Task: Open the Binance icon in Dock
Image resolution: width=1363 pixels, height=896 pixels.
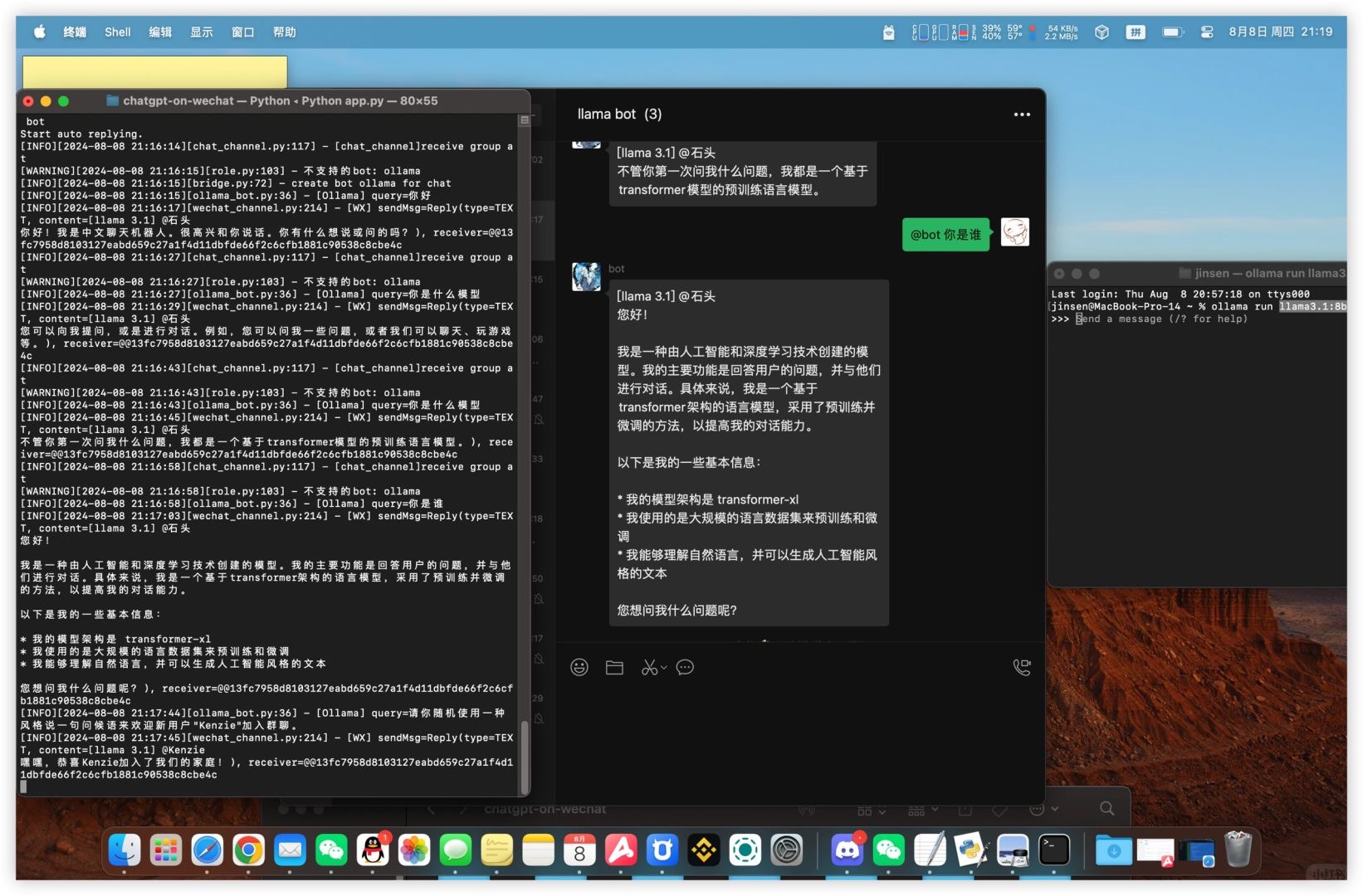Action: (704, 850)
